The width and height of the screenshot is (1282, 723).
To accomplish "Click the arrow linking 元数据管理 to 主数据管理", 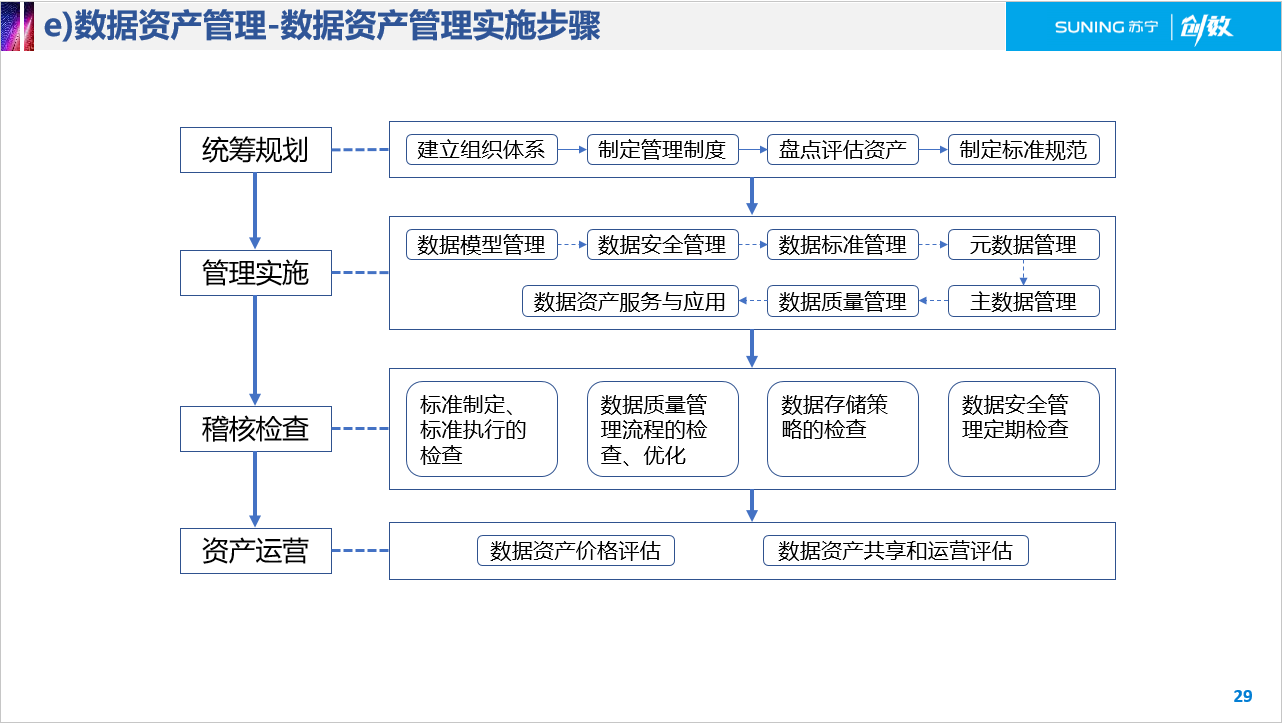I will [x=1023, y=272].
